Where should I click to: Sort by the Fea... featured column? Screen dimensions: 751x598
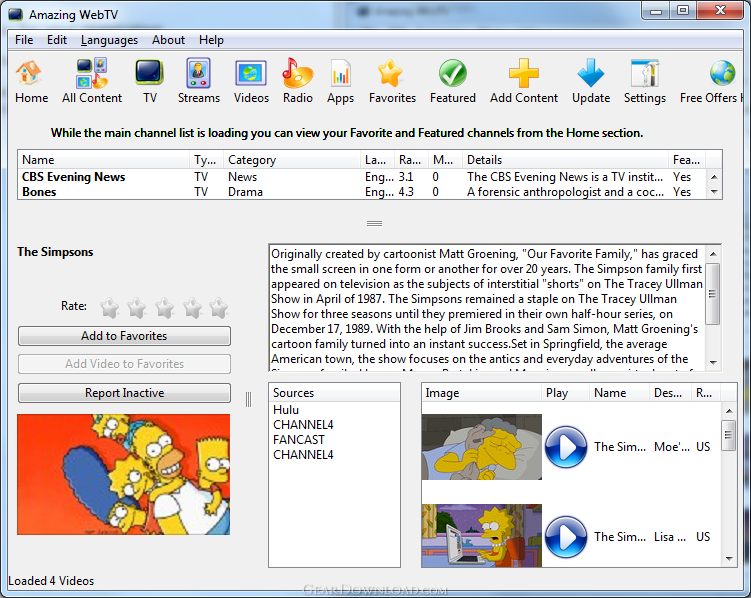click(x=687, y=159)
